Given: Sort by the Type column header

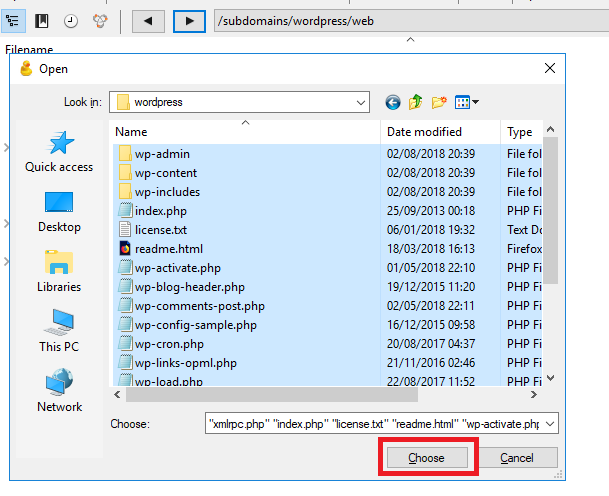Looking at the screenshot, I should pyautogui.click(x=522, y=132).
